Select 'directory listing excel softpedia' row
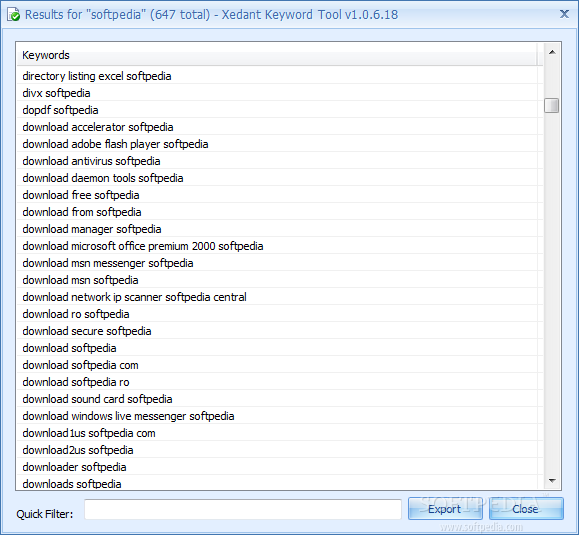The height and width of the screenshot is (535, 579). tap(280, 76)
